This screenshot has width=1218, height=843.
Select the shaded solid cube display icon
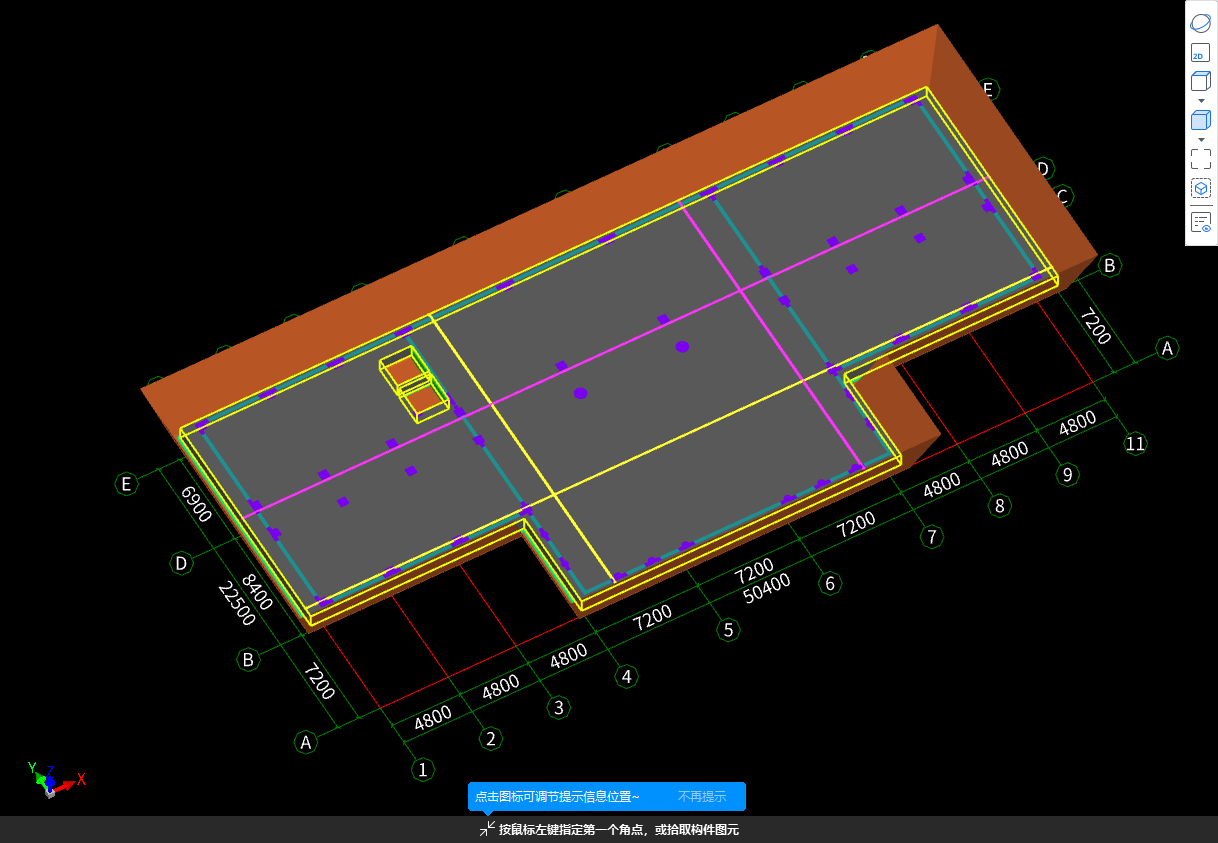1201,120
